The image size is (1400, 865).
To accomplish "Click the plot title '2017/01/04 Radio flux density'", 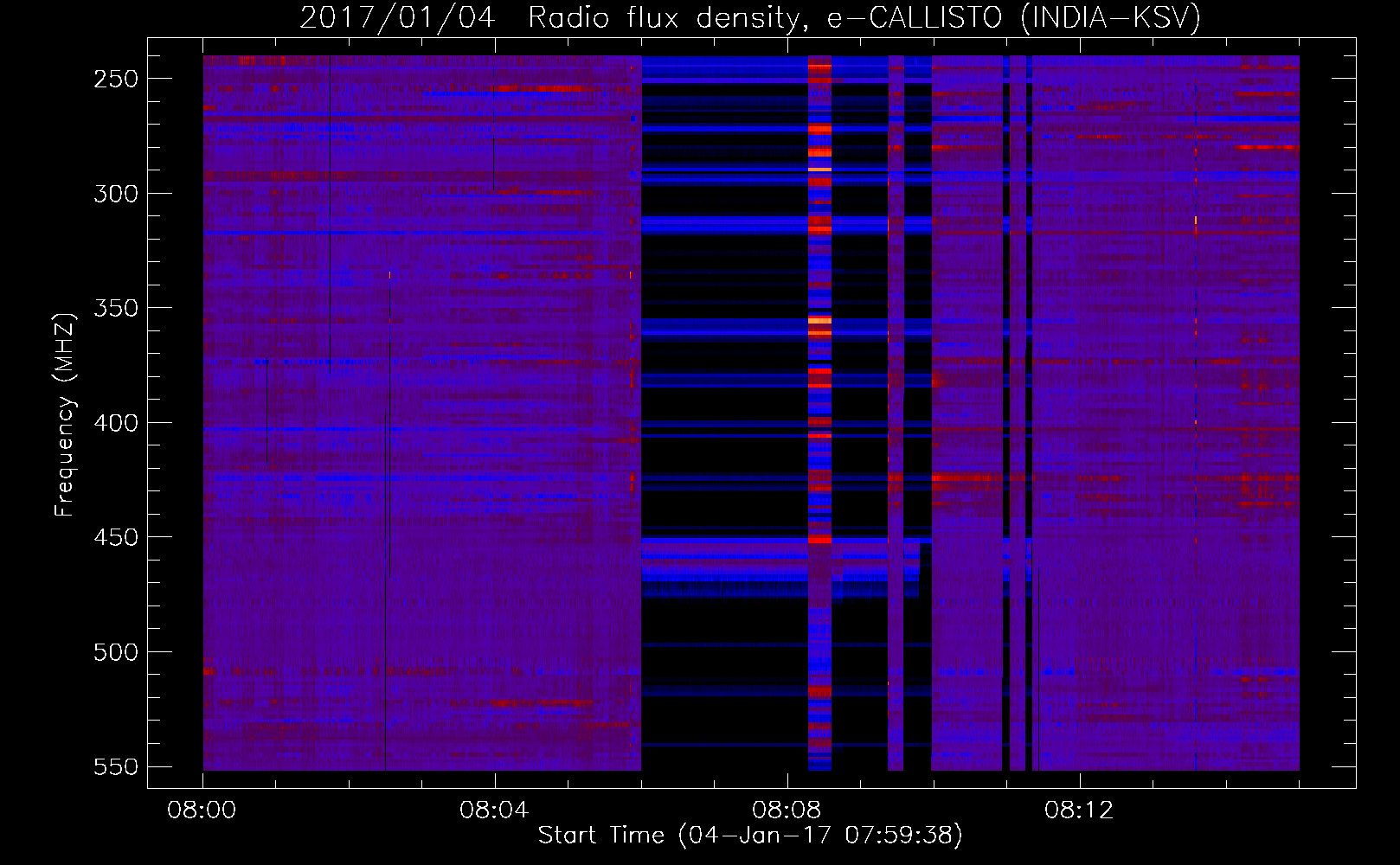I will point(750,17).
